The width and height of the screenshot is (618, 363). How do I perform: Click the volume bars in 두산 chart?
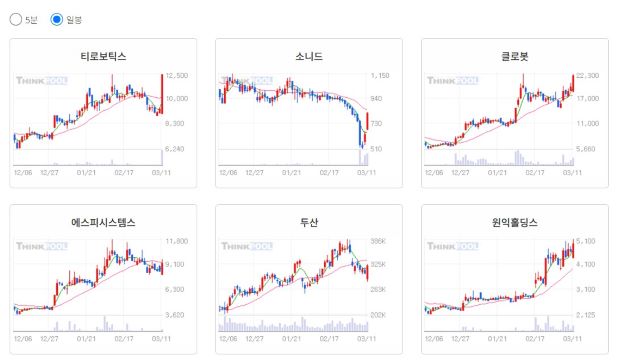click(294, 324)
